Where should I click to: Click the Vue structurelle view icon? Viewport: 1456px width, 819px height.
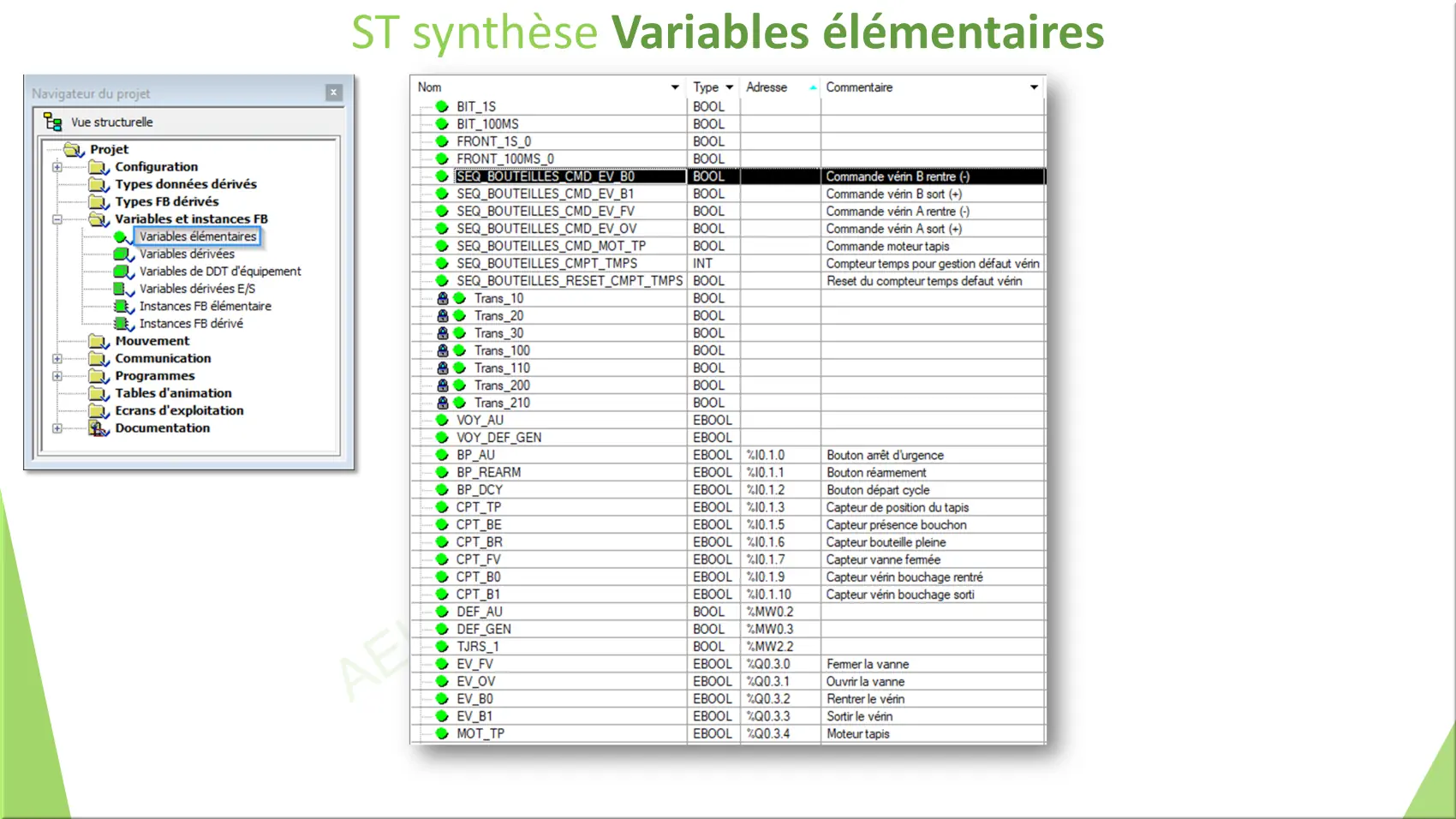click(53, 122)
